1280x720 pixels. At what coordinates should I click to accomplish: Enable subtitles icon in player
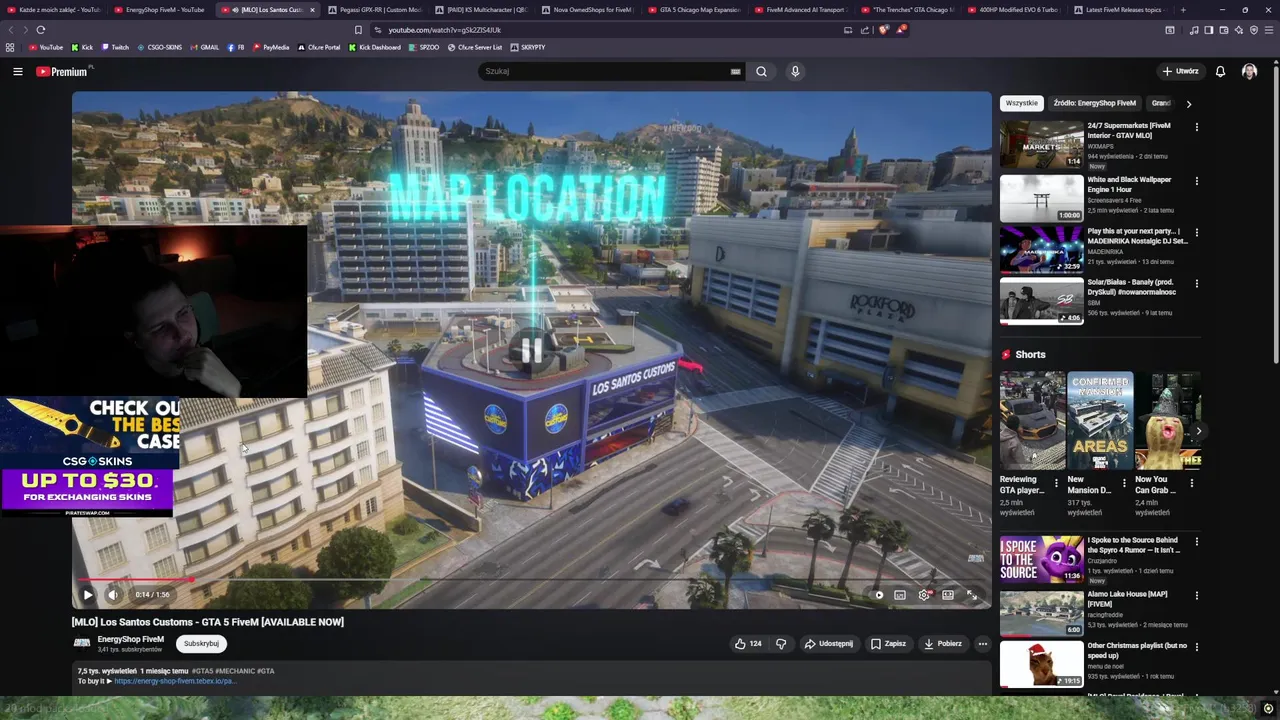click(900, 595)
